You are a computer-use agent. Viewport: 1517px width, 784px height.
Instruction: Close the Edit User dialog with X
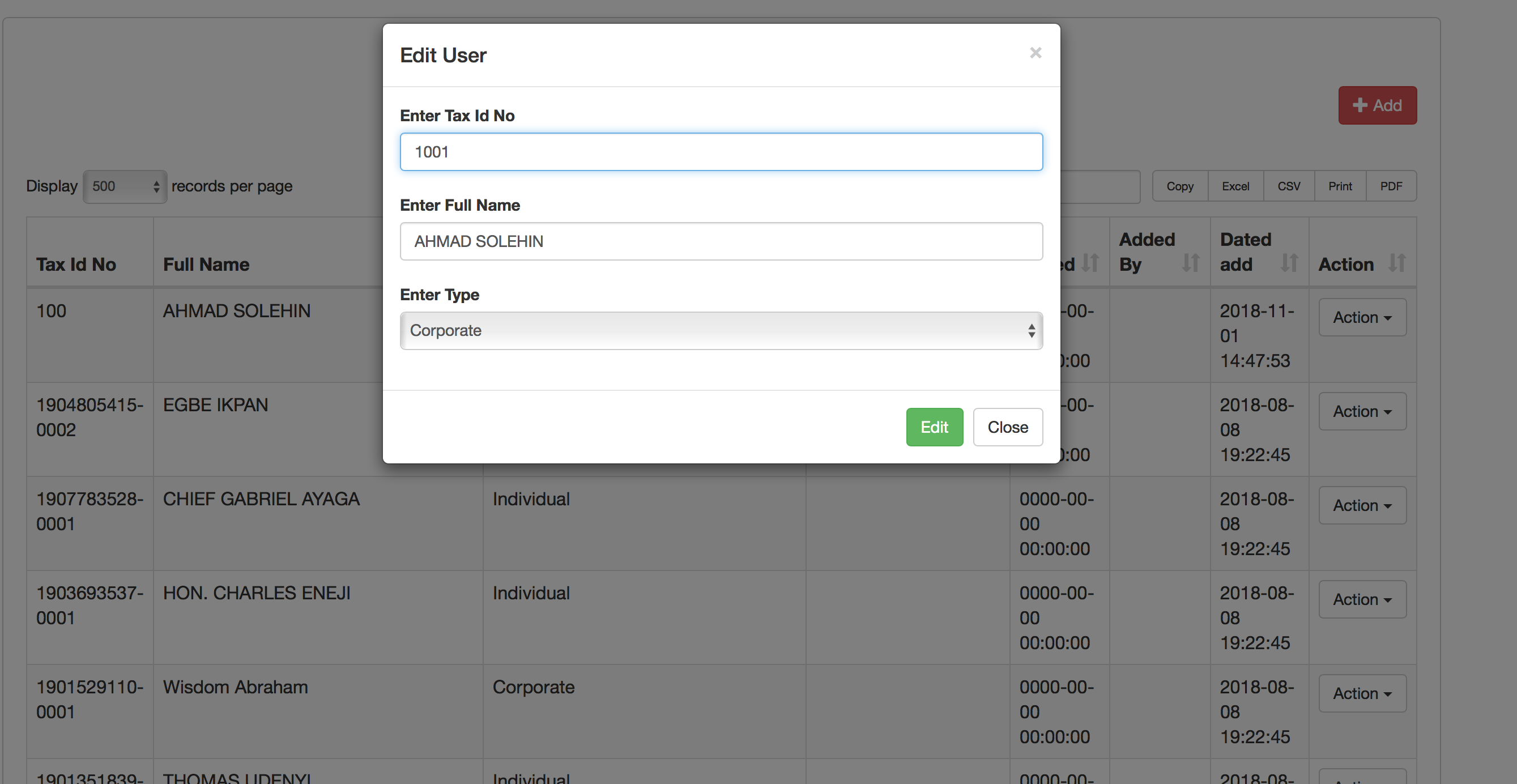[1036, 53]
